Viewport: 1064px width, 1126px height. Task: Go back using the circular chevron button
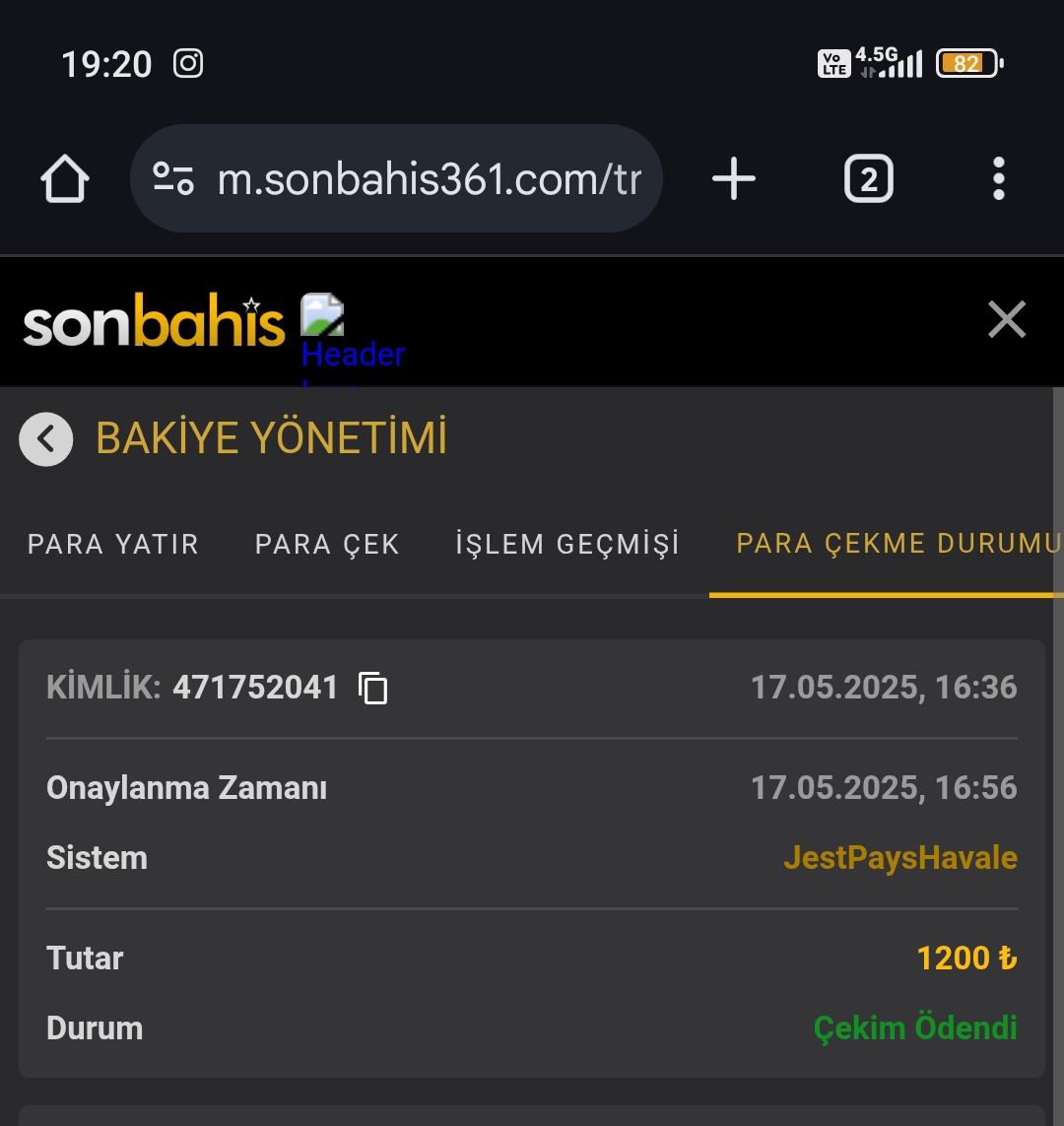pyautogui.click(x=46, y=438)
